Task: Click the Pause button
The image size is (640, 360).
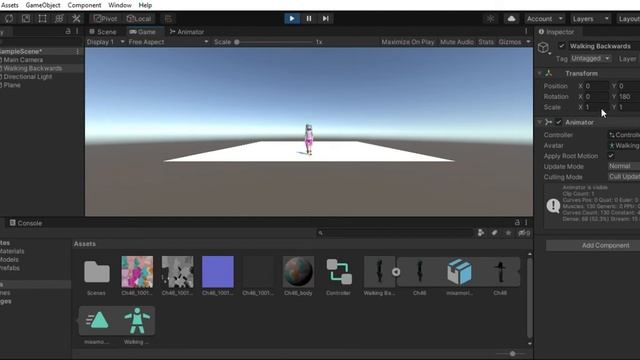Action: [309, 19]
